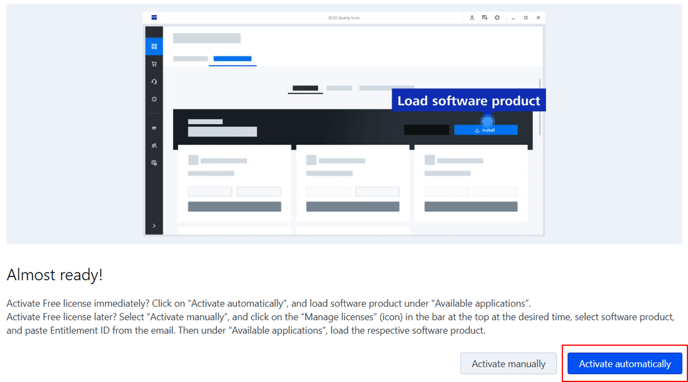Click the gray button on first product card
The width and height of the screenshot is (688, 382).
pos(234,207)
